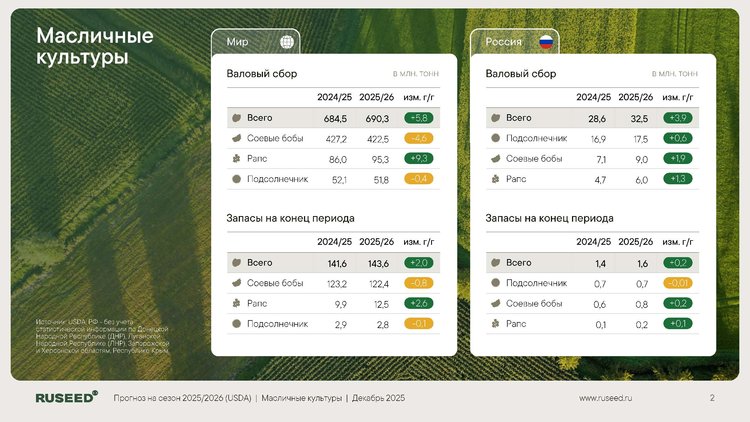Click the Всего icon in Russia Запасы table

click(494, 262)
